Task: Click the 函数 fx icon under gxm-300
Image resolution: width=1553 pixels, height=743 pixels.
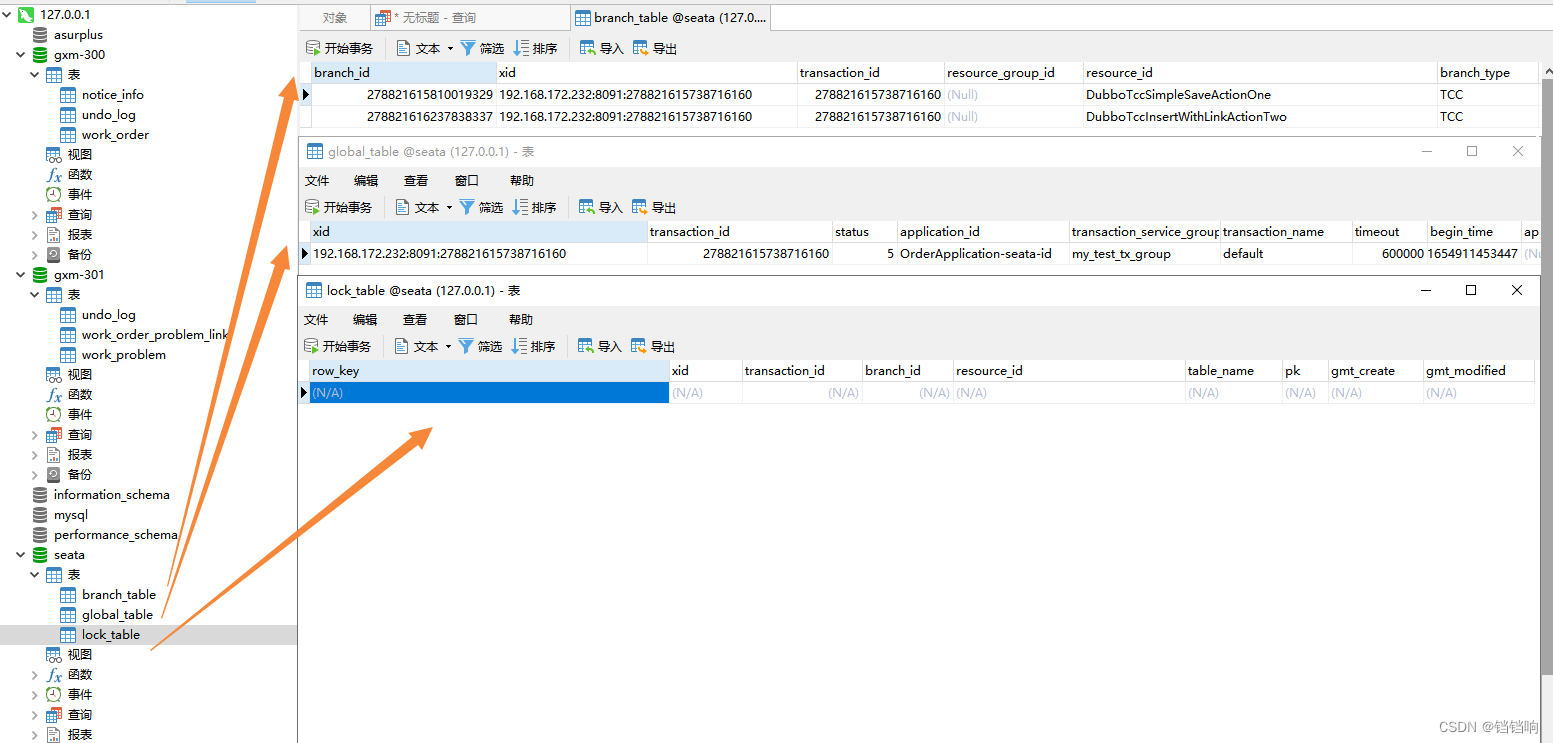Action: [x=54, y=175]
